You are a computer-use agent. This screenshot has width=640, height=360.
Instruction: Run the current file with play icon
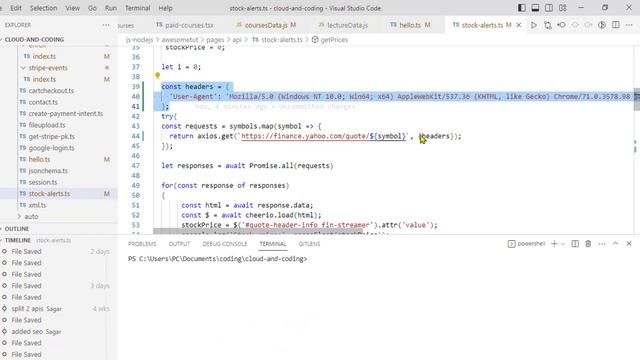534,25
